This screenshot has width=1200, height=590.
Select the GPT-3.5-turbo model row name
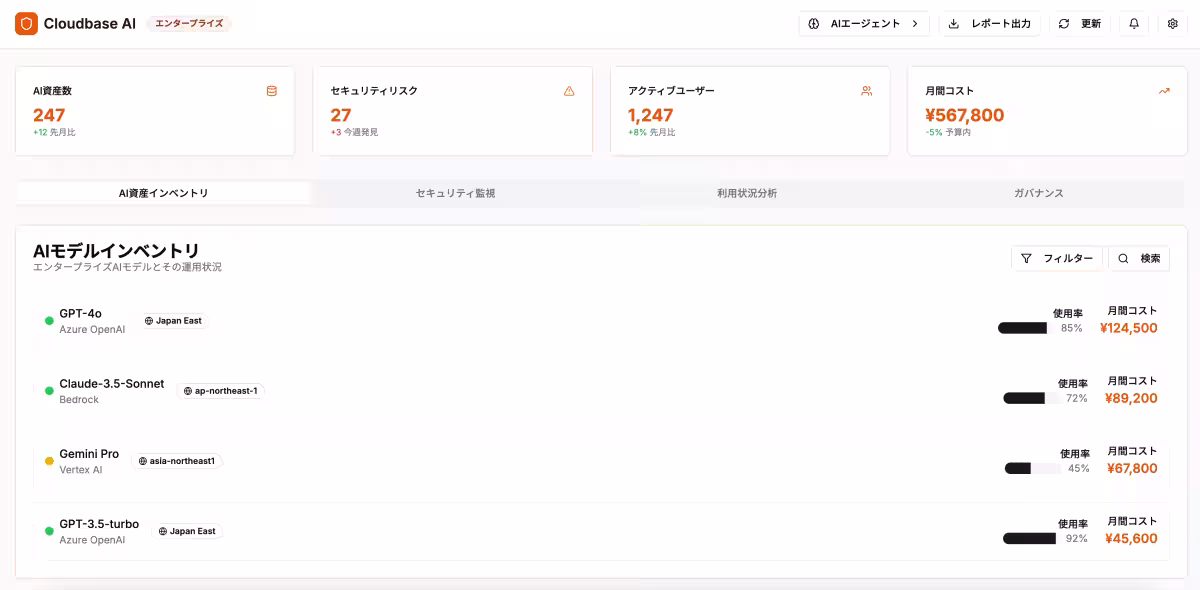click(99, 524)
